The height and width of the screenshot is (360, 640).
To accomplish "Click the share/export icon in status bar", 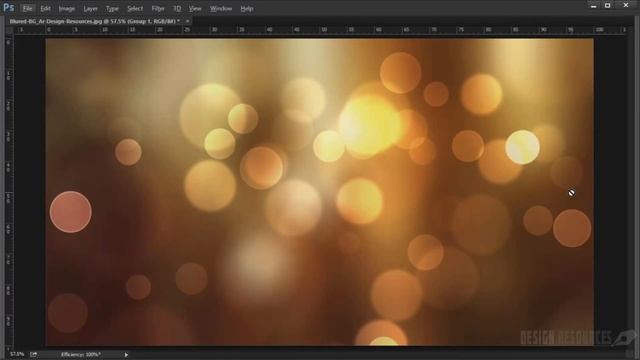I will click(x=33, y=354).
